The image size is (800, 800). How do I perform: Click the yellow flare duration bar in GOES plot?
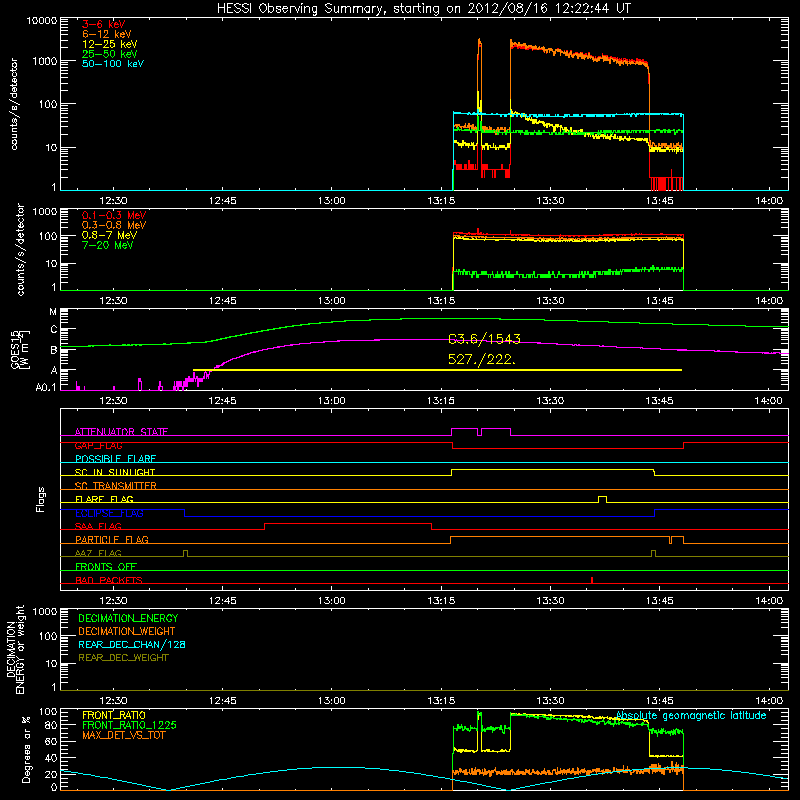(x=437, y=370)
